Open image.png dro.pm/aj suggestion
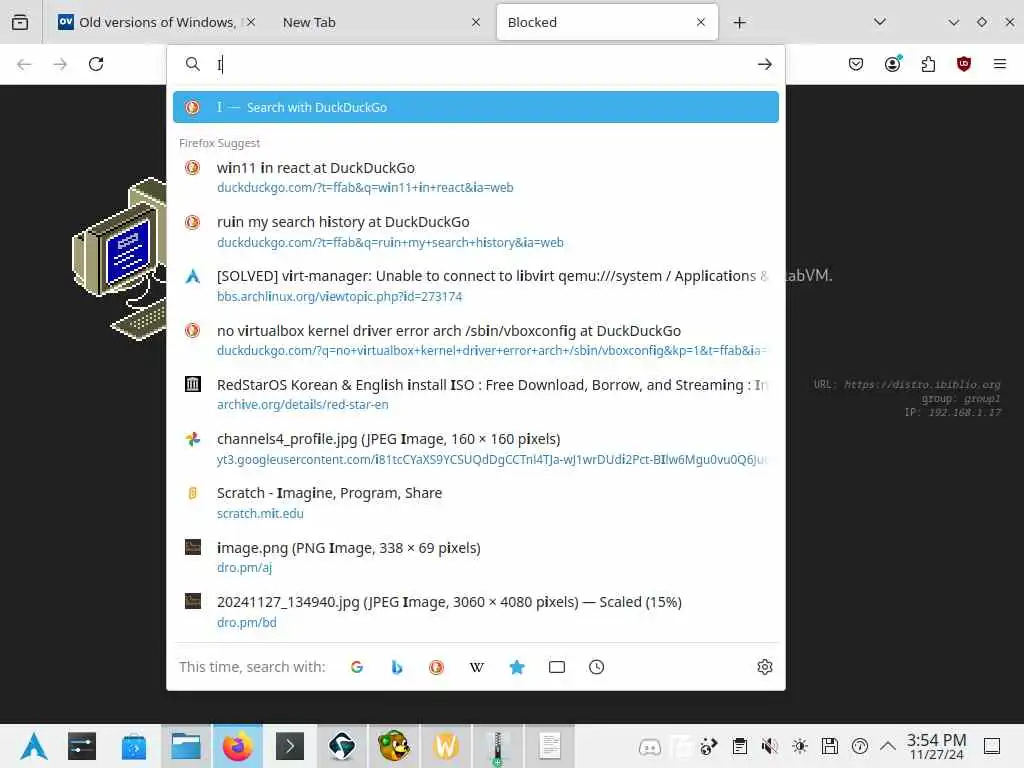The height and width of the screenshot is (768, 1024). tap(475, 557)
